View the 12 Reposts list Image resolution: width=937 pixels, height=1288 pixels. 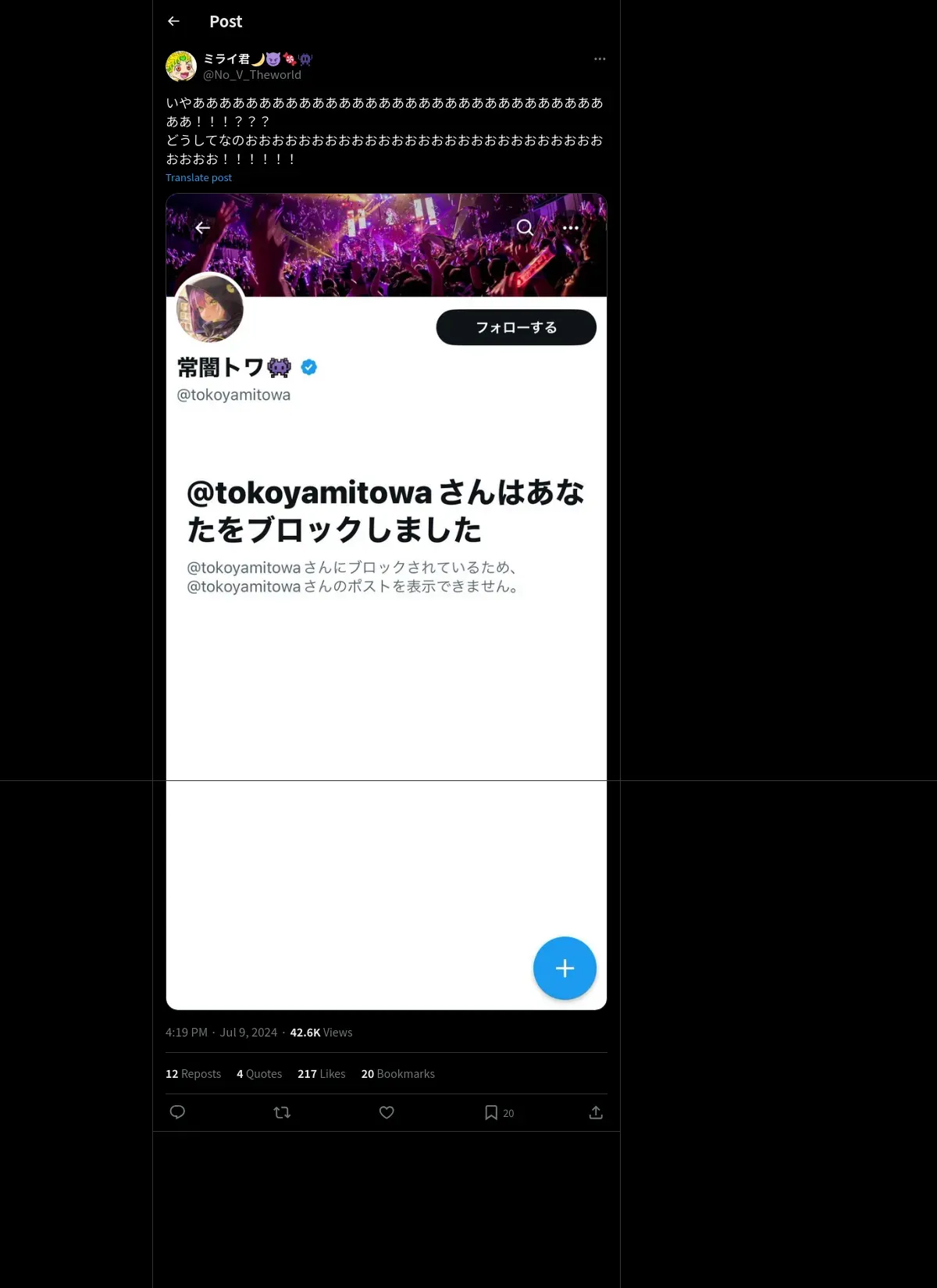point(193,1074)
